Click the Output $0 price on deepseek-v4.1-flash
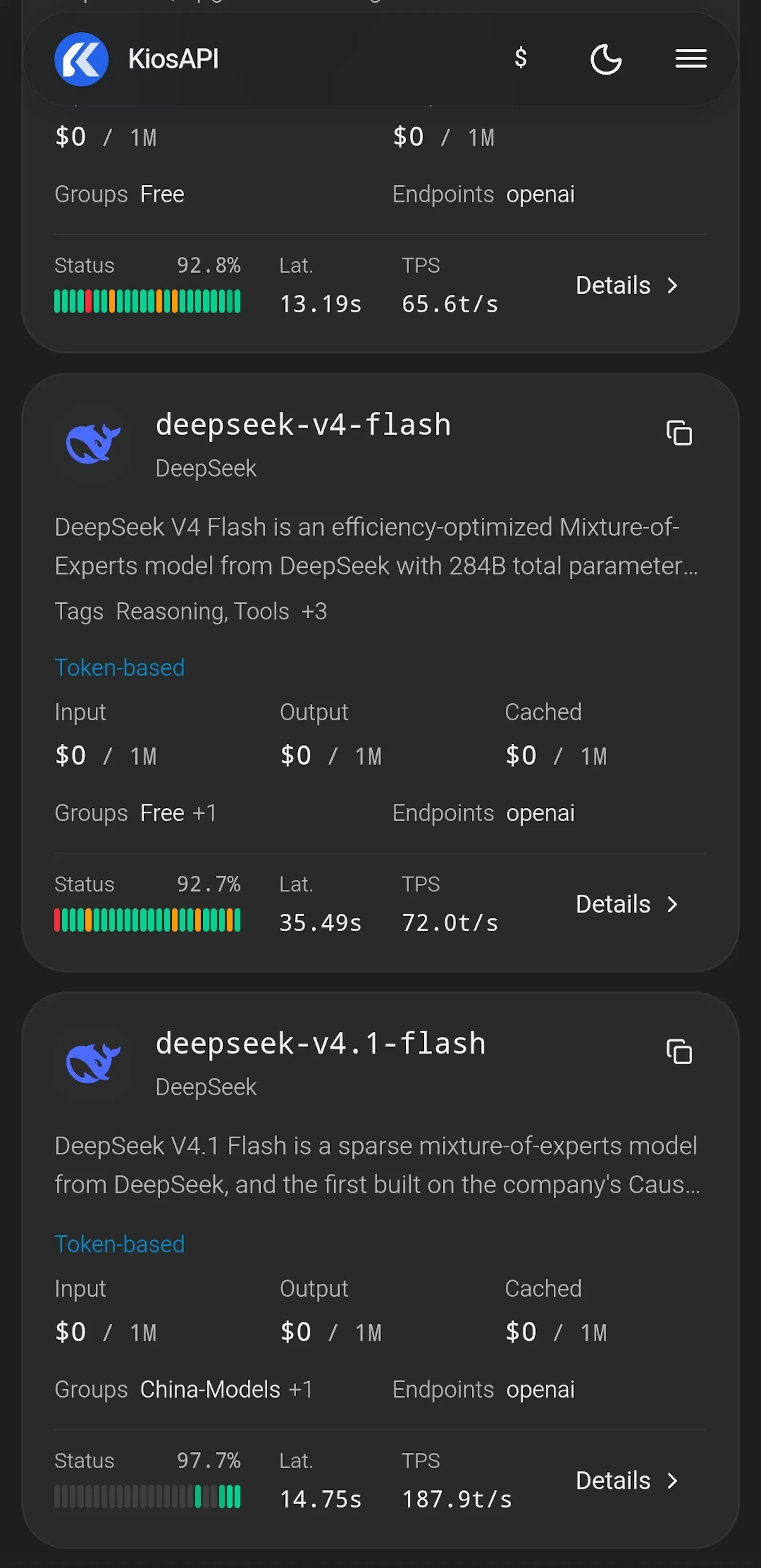761x1568 pixels. coord(331,1332)
